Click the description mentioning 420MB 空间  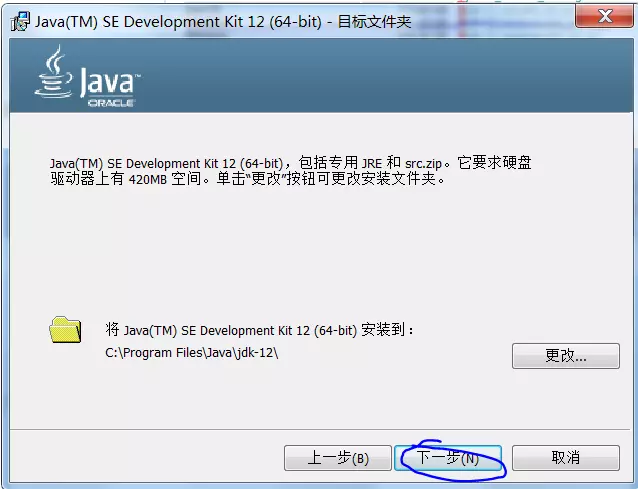pyautogui.click(x=291, y=170)
